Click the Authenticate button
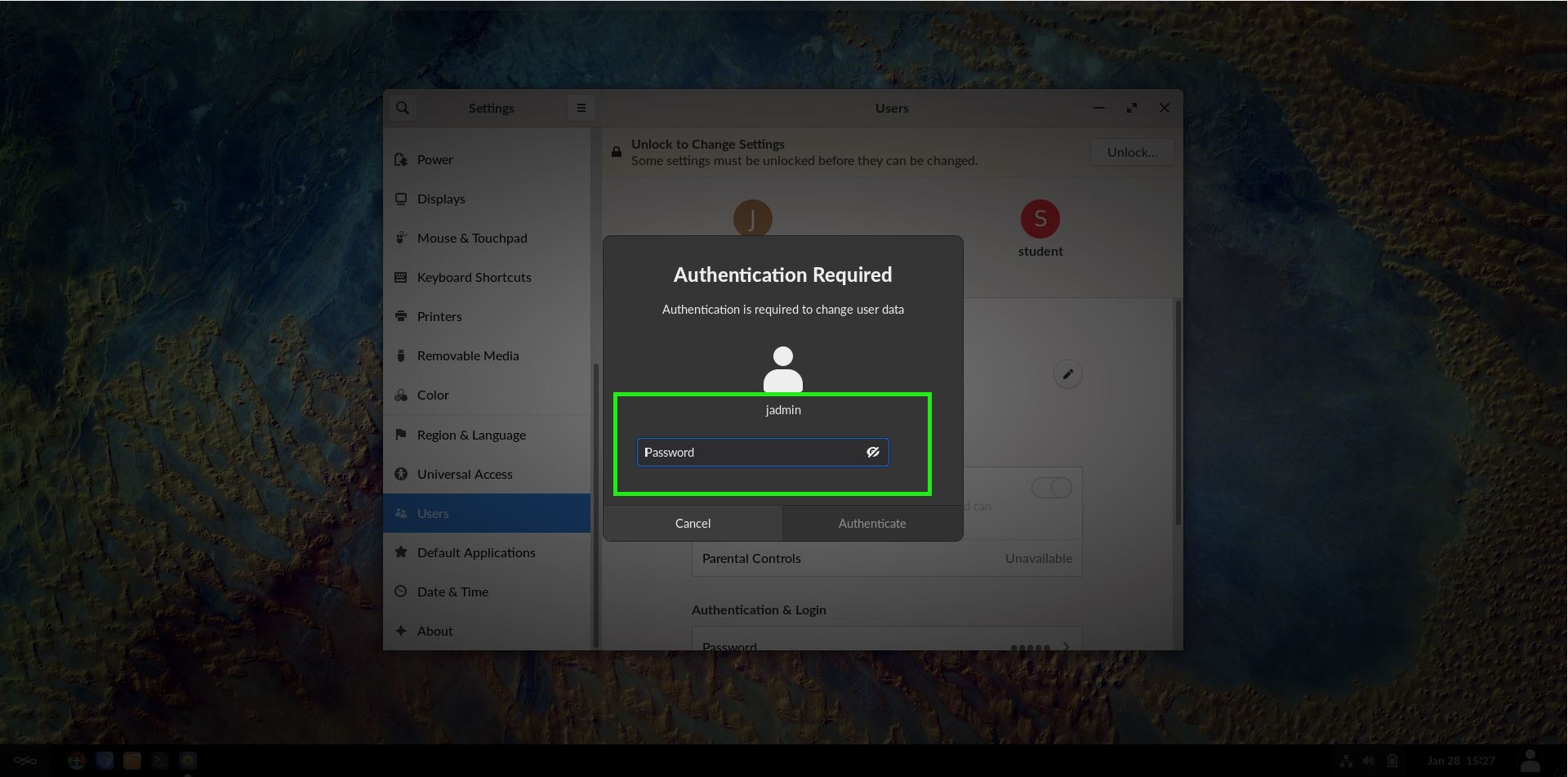Screen dimensions: 1568x777 pyautogui.click(x=872, y=523)
